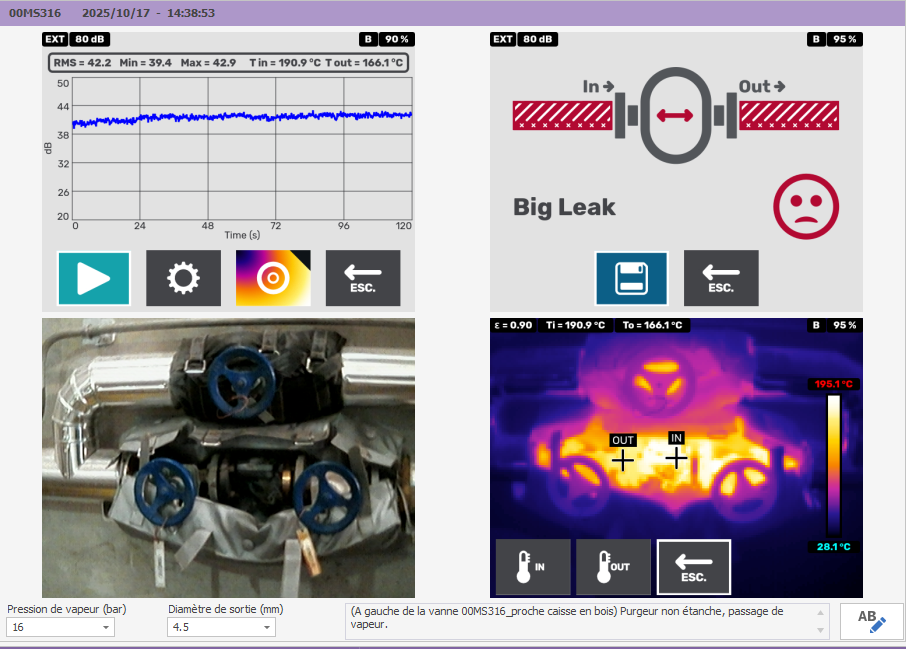Select the thermometer OUT temperature icon
The height and width of the screenshot is (649, 906).
pyautogui.click(x=613, y=567)
